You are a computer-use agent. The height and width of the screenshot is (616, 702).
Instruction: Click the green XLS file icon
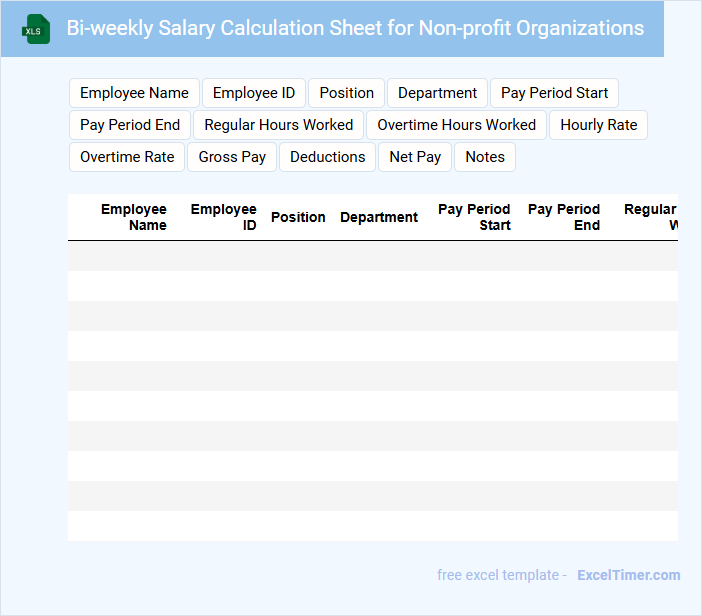(36, 29)
